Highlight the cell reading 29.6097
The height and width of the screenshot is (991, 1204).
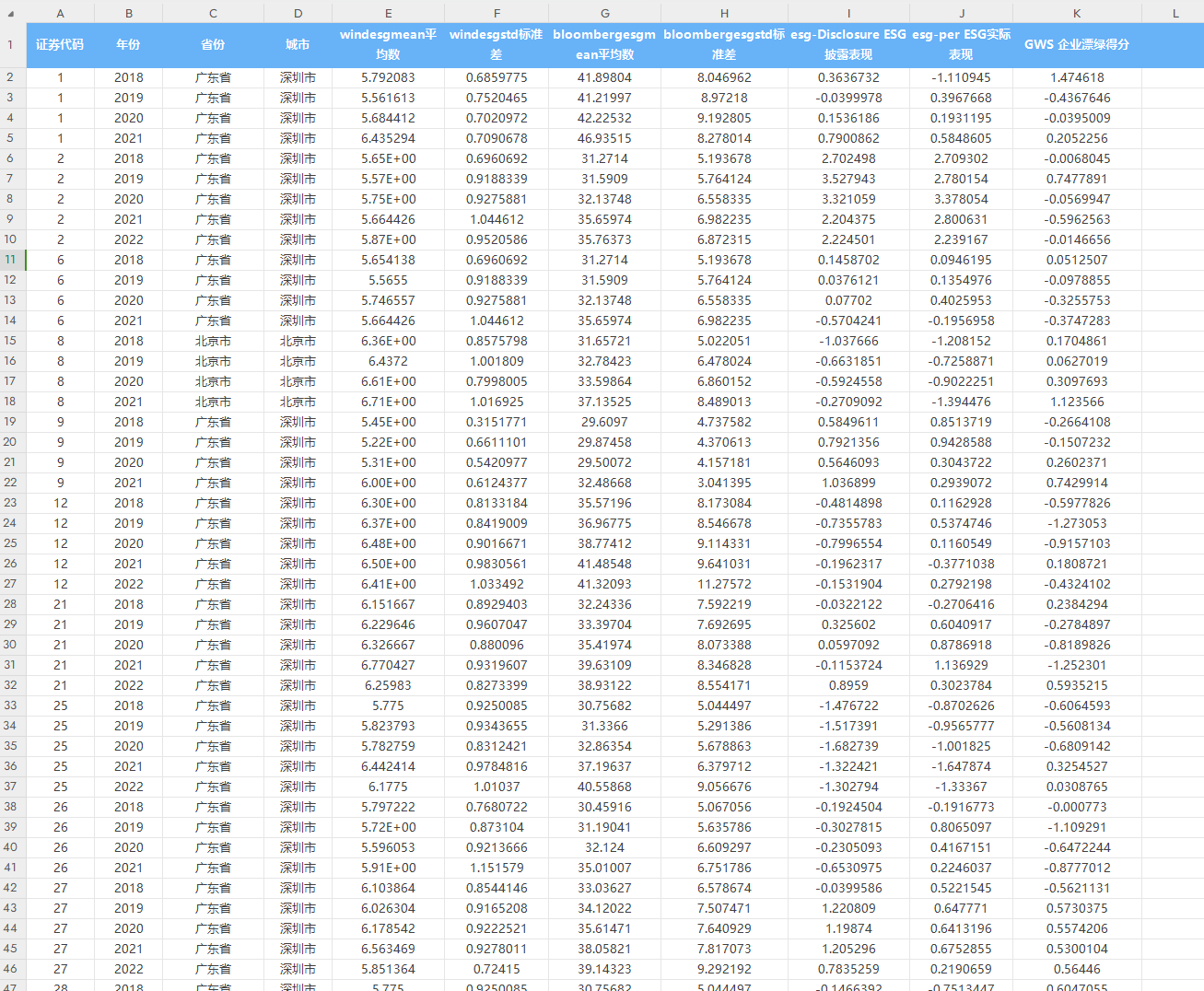coord(605,422)
